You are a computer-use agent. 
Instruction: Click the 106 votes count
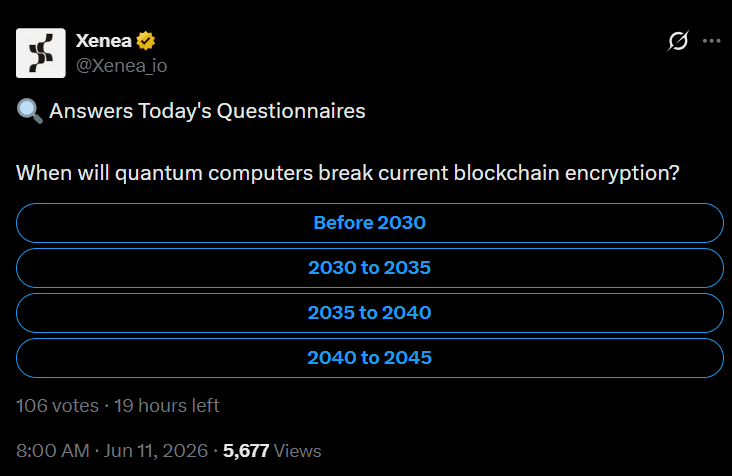click(57, 406)
